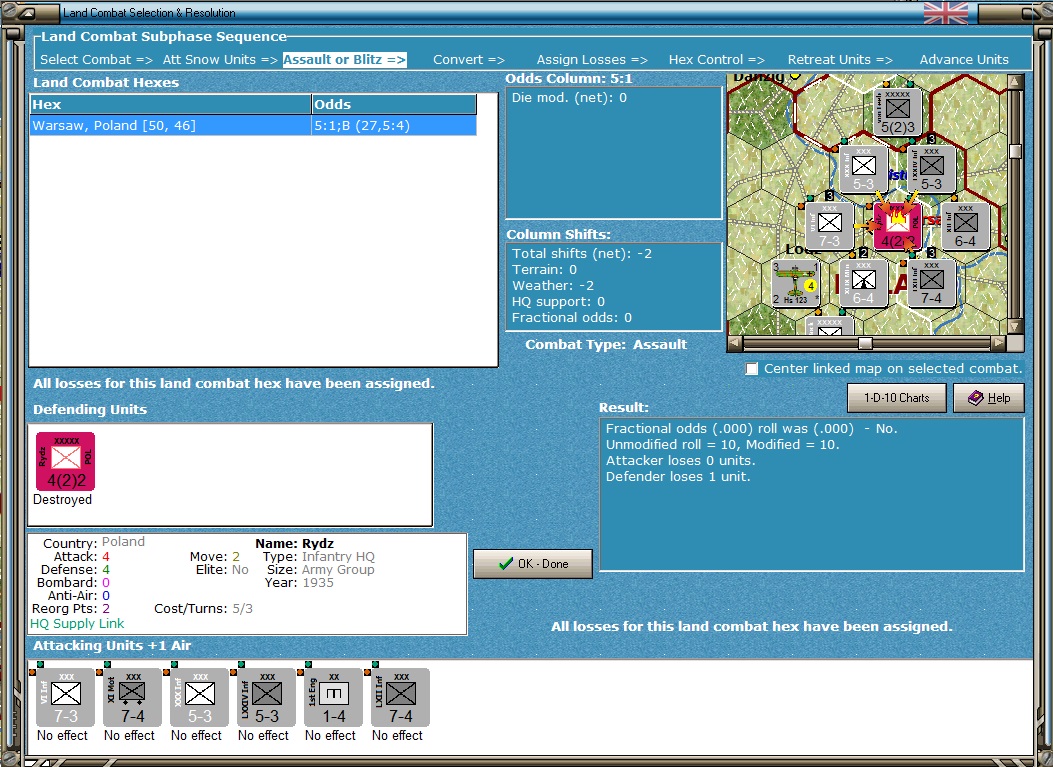Click the Cost/Turns: 5/3 detail
This screenshot has width=1053, height=767.
pos(203,608)
